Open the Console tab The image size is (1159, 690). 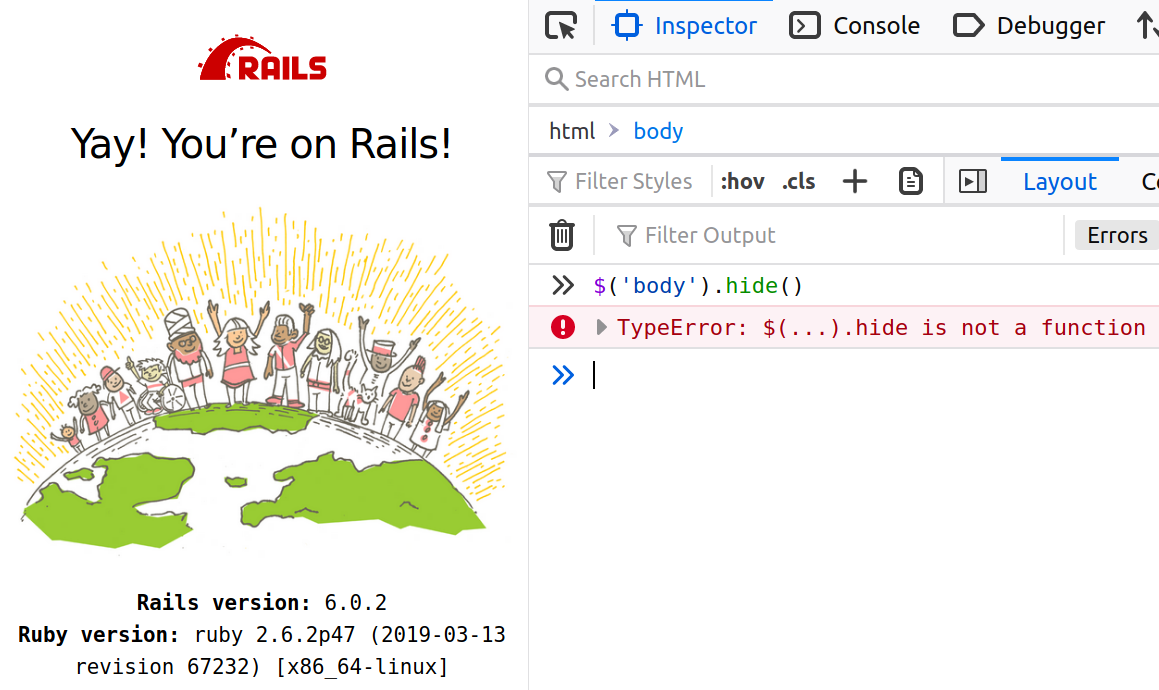(854, 26)
